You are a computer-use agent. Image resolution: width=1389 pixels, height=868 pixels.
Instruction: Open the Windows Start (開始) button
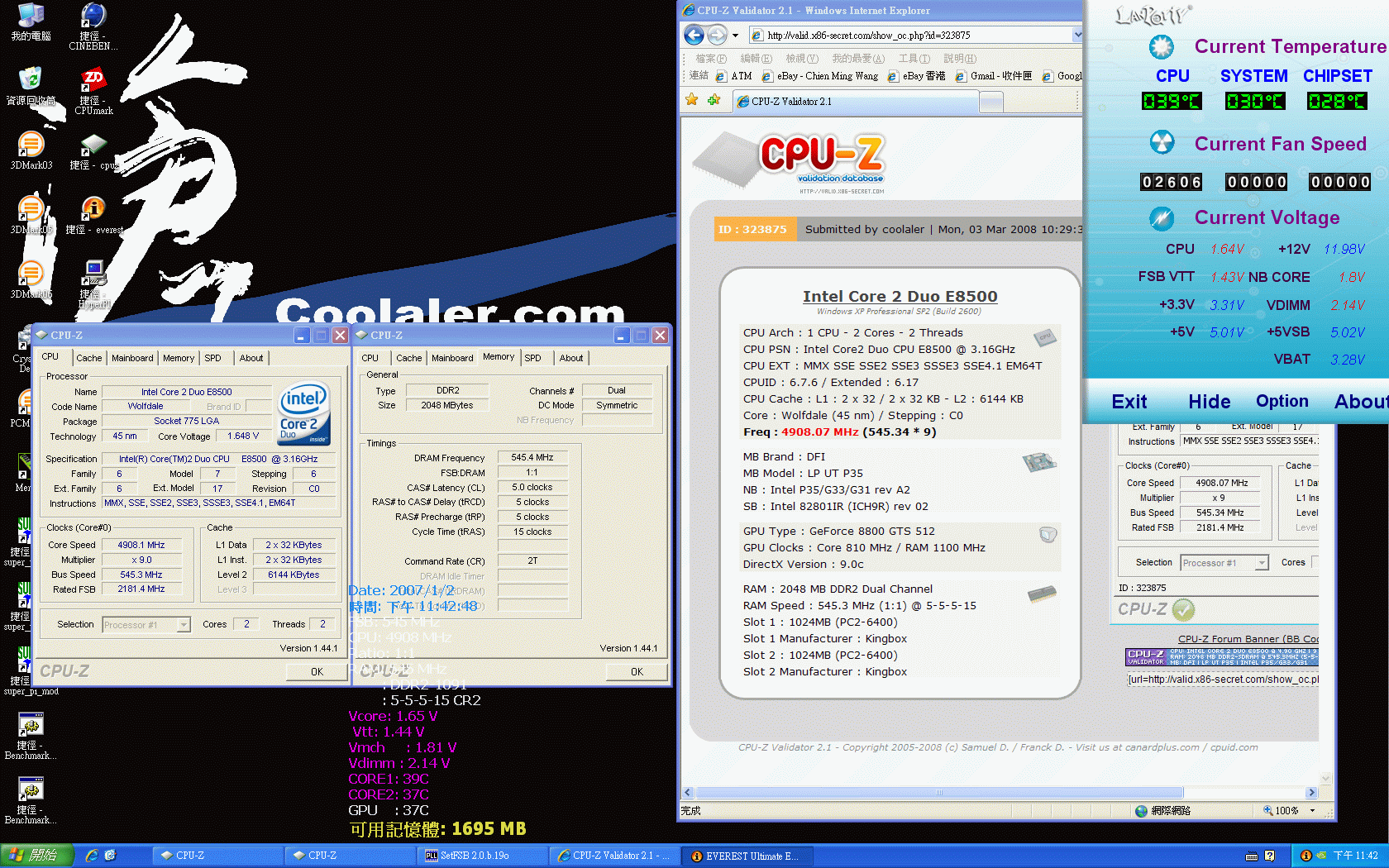37,856
